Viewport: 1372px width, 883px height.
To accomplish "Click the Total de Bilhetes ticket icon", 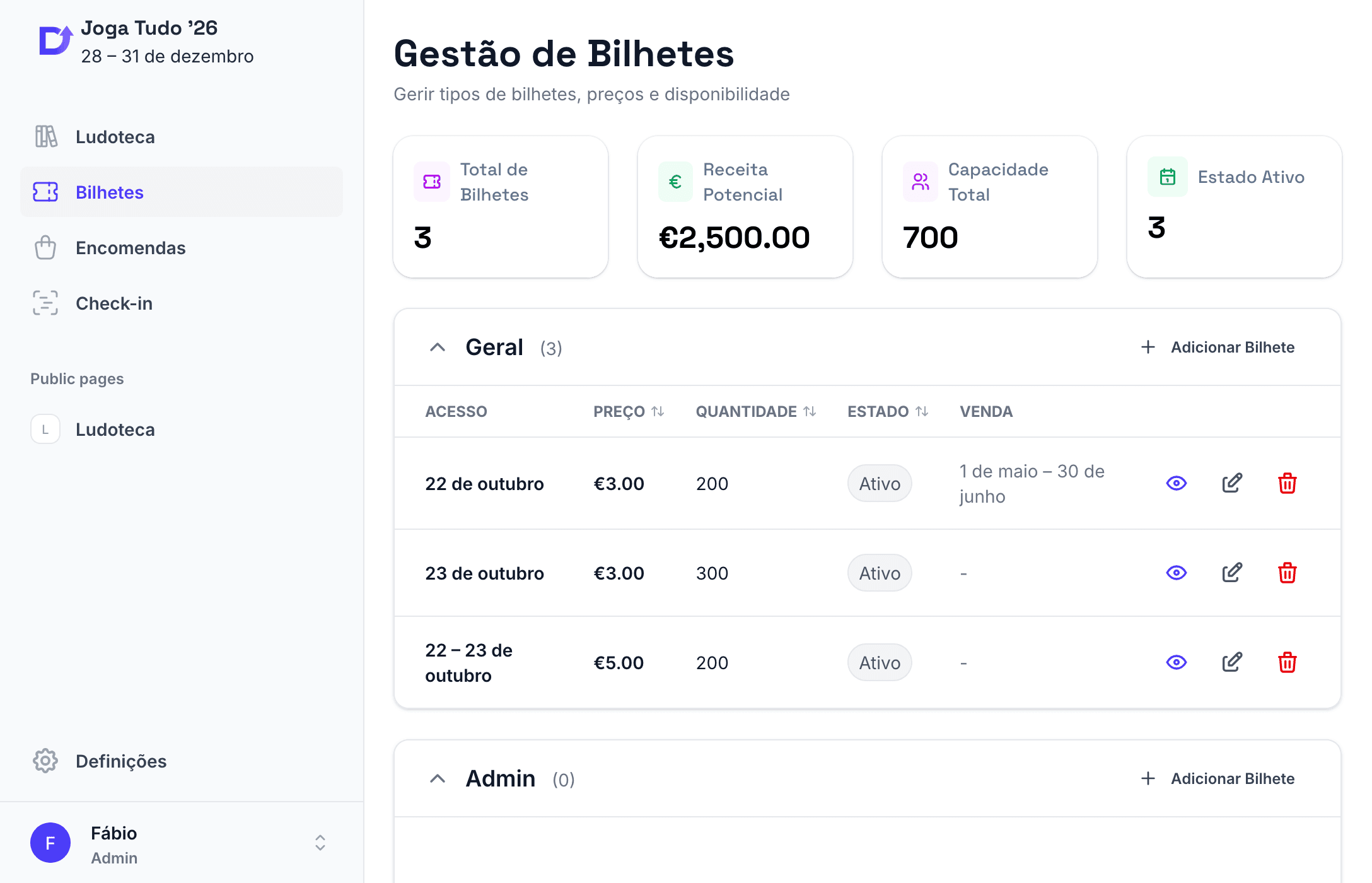I will point(432,182).
